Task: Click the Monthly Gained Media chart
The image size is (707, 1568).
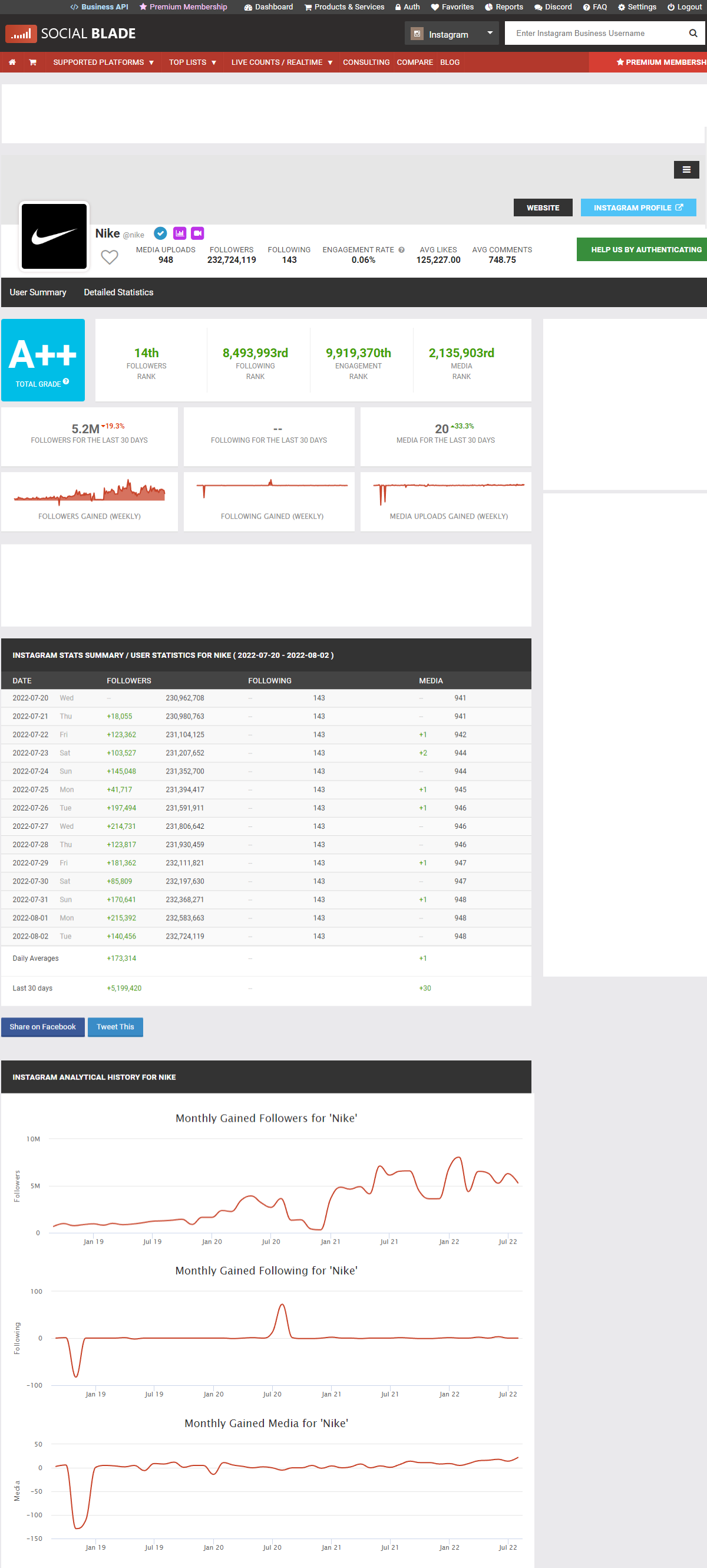Action: [266, 1485]
